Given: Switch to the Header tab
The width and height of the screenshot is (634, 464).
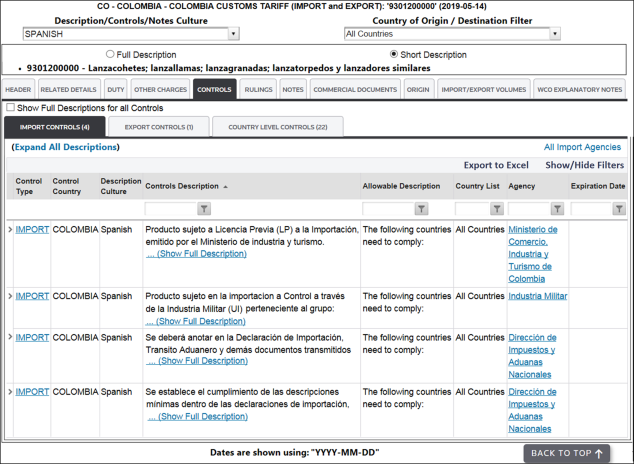Looking at the screenshot, I should 18,89.
